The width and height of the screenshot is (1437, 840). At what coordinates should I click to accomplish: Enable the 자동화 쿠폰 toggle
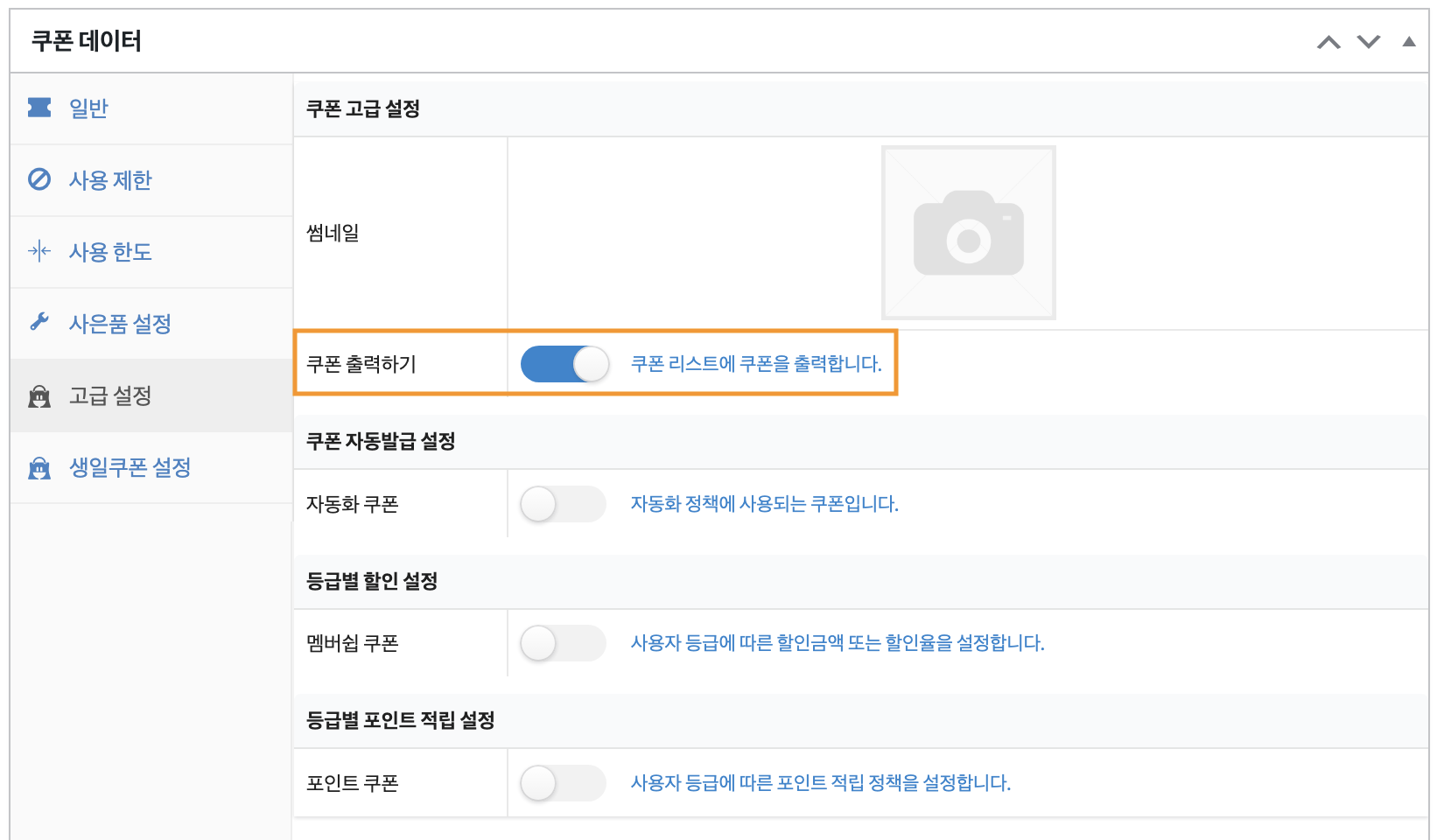pos(563,504)
